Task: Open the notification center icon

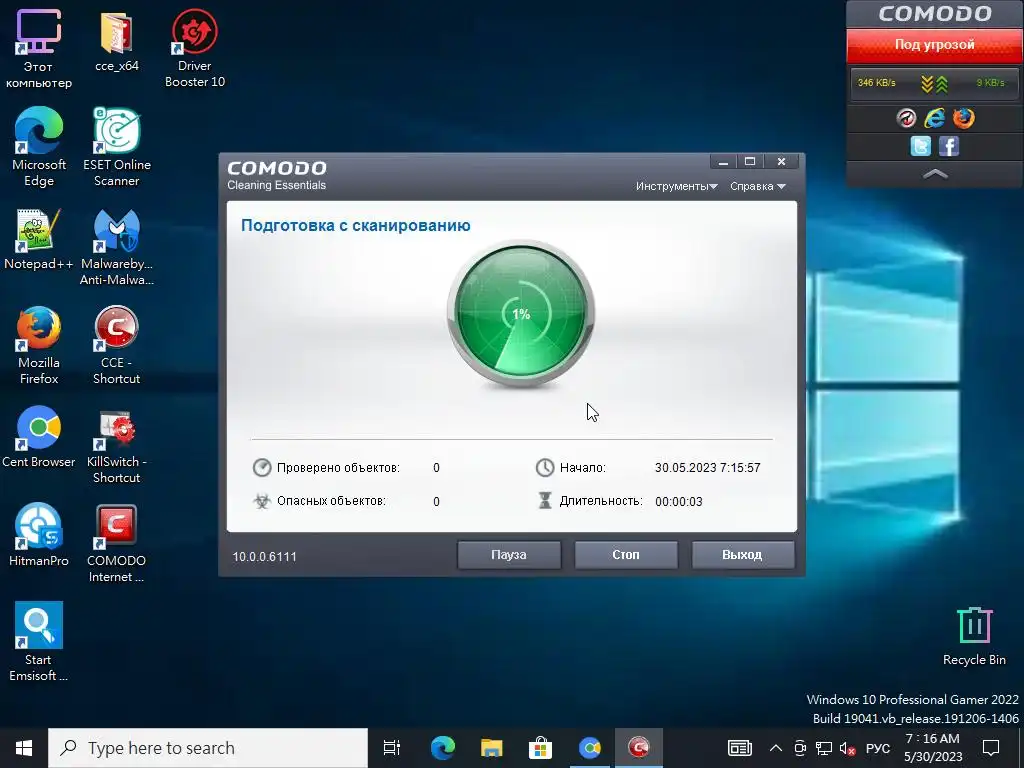Action: pos(991,748)
